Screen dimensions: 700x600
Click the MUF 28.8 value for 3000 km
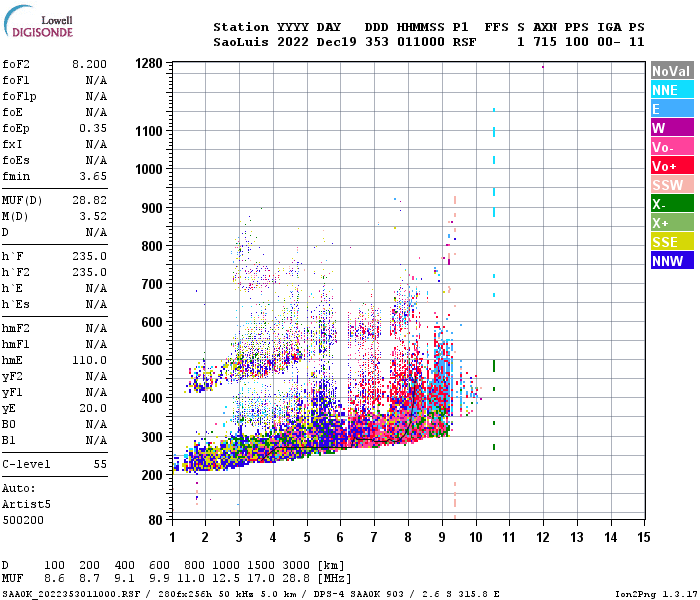pyautogui.click(x=296, y=579)
